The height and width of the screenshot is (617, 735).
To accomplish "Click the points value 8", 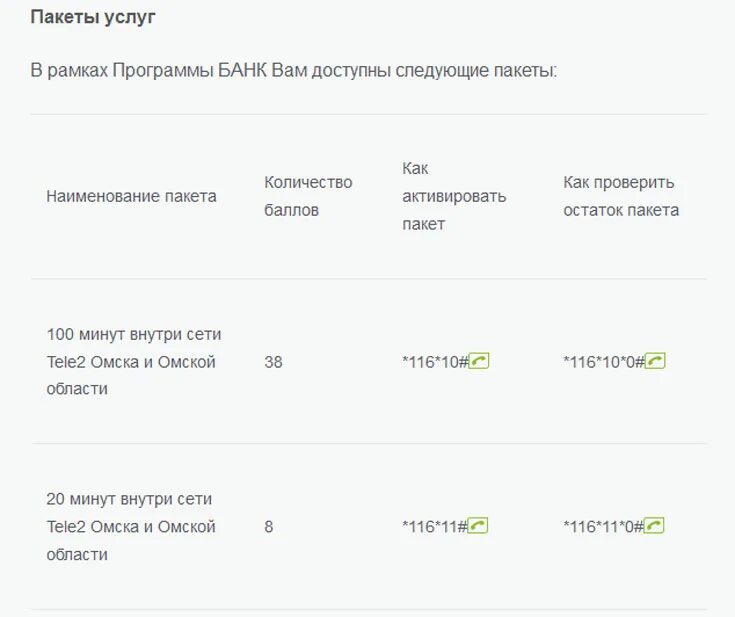I will (269, 527).
